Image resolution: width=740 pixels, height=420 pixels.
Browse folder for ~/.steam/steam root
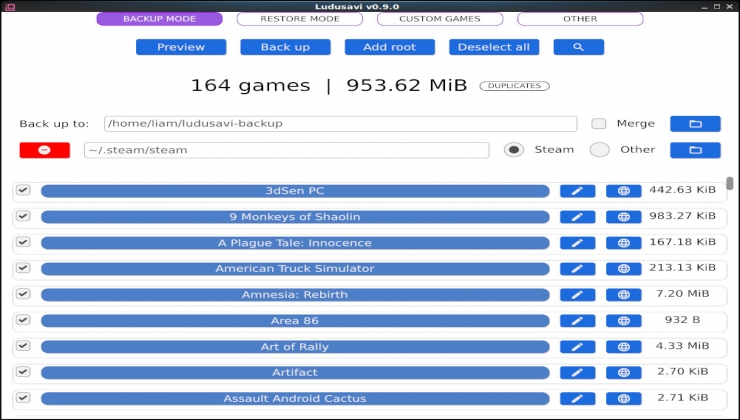click(695, 150)
